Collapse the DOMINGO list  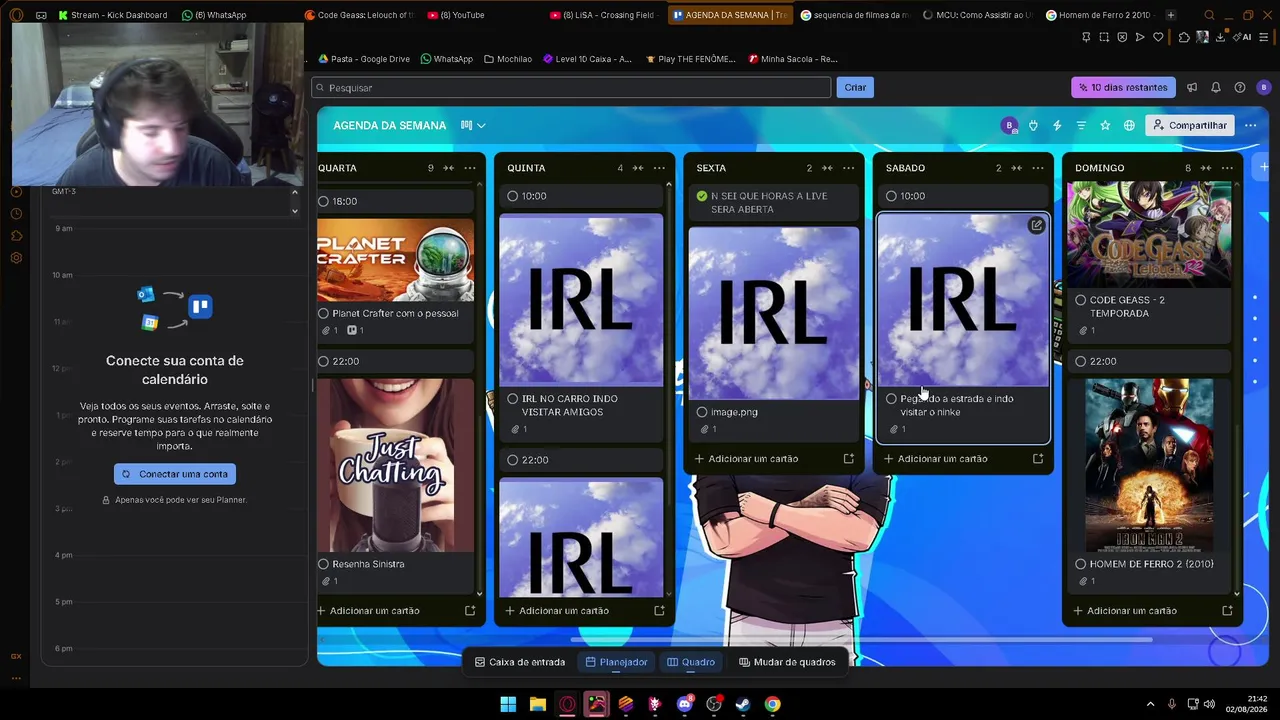tap(1205, 168)
